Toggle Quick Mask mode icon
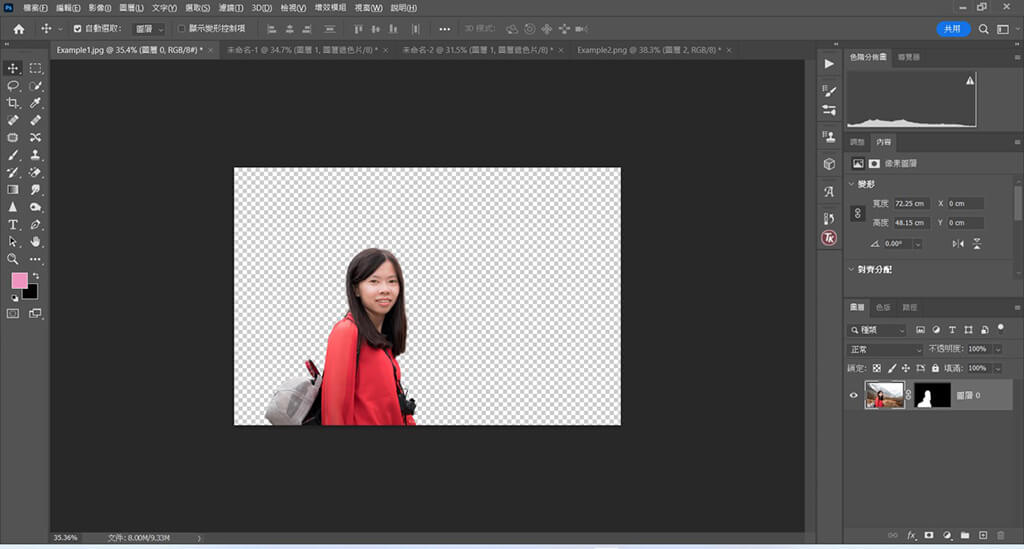Screen dimensions: 1024x549 [x=12, y=313]
